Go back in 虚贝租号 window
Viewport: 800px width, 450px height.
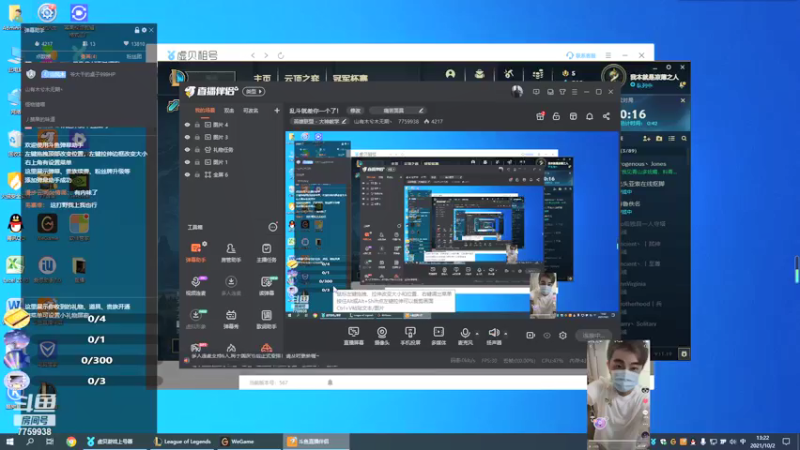point(253,55)
